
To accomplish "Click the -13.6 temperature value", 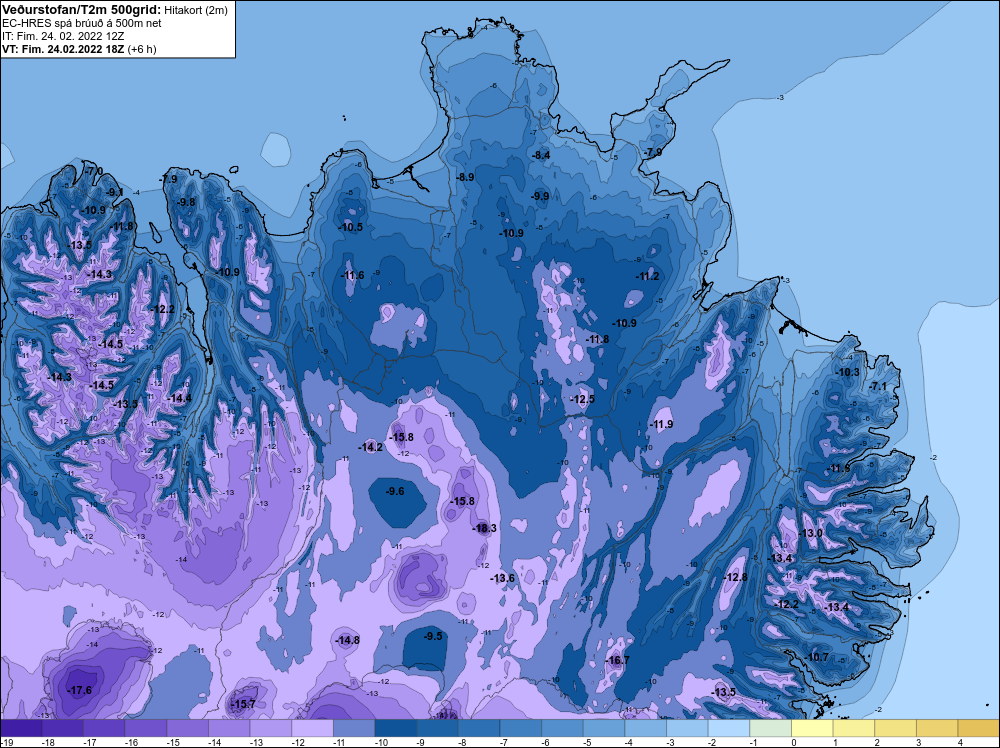I will pos(502,578).
